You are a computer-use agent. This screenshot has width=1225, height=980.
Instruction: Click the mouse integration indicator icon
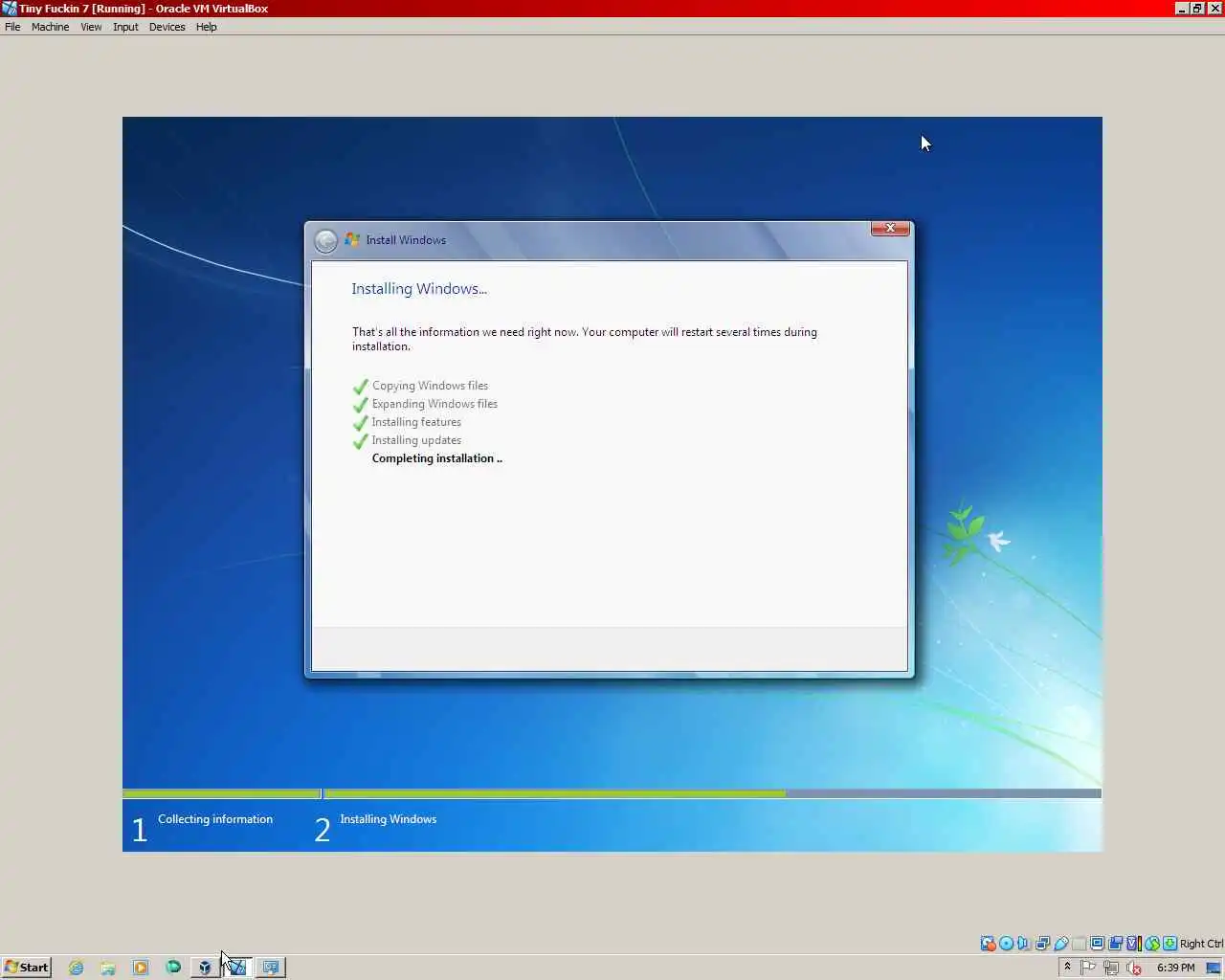[x=1152, y=943]
